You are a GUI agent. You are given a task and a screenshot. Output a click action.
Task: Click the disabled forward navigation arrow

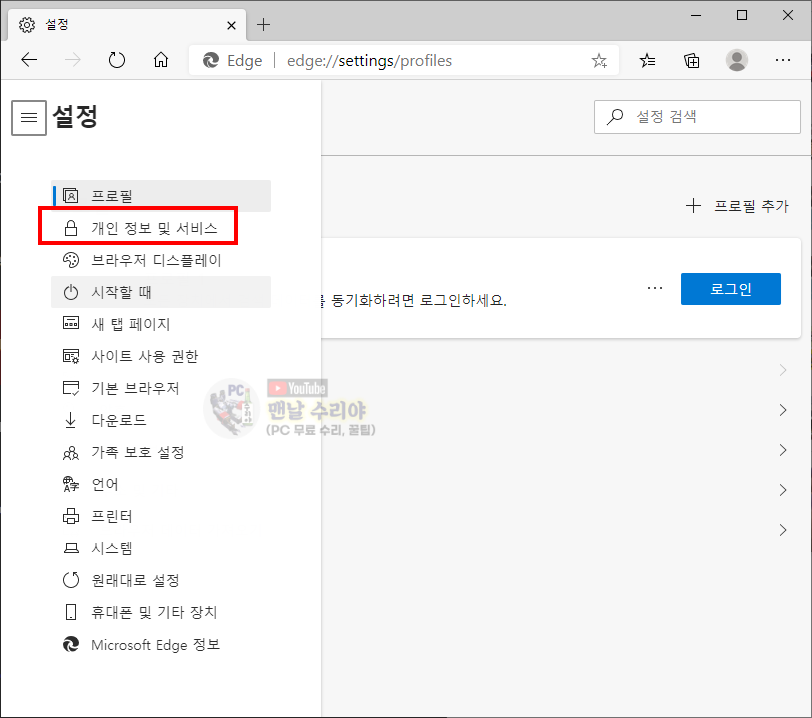point(72,60)
